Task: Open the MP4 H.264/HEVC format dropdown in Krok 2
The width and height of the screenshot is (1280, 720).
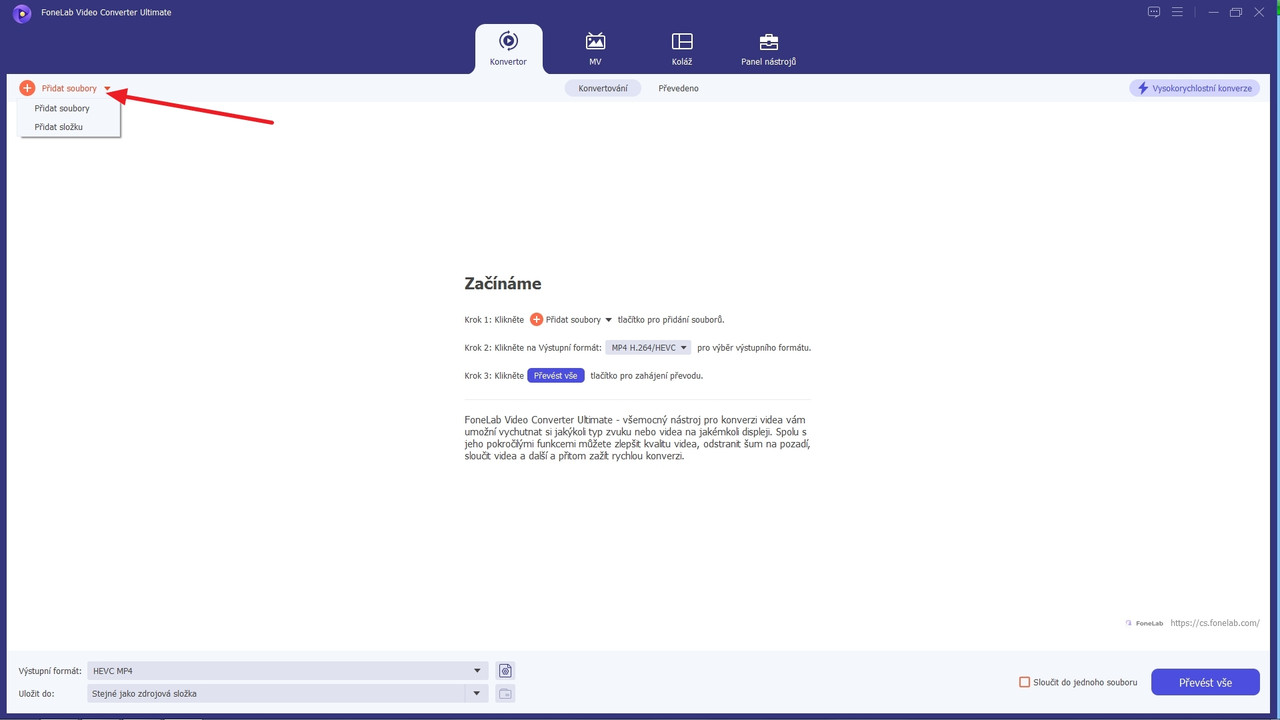Action: click(648, 348)
